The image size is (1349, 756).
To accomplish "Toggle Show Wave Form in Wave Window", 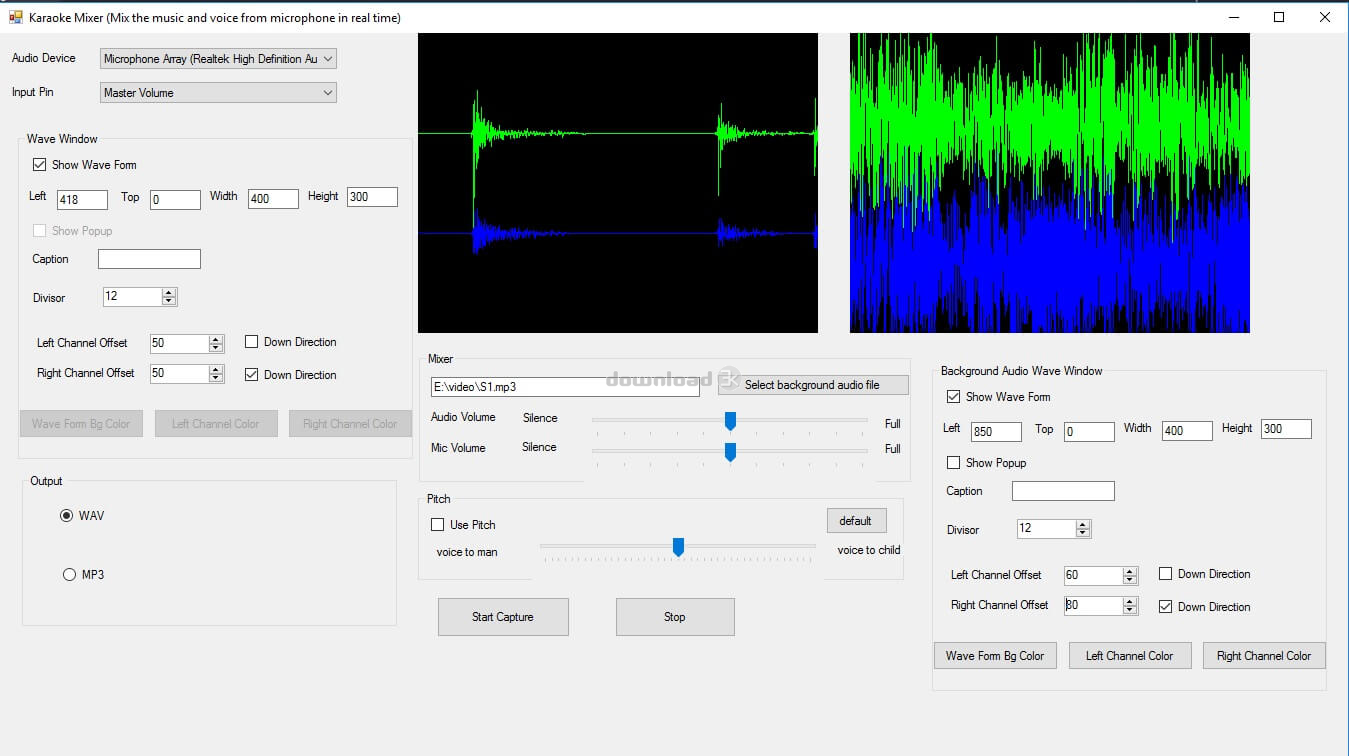I will point(39,165).
